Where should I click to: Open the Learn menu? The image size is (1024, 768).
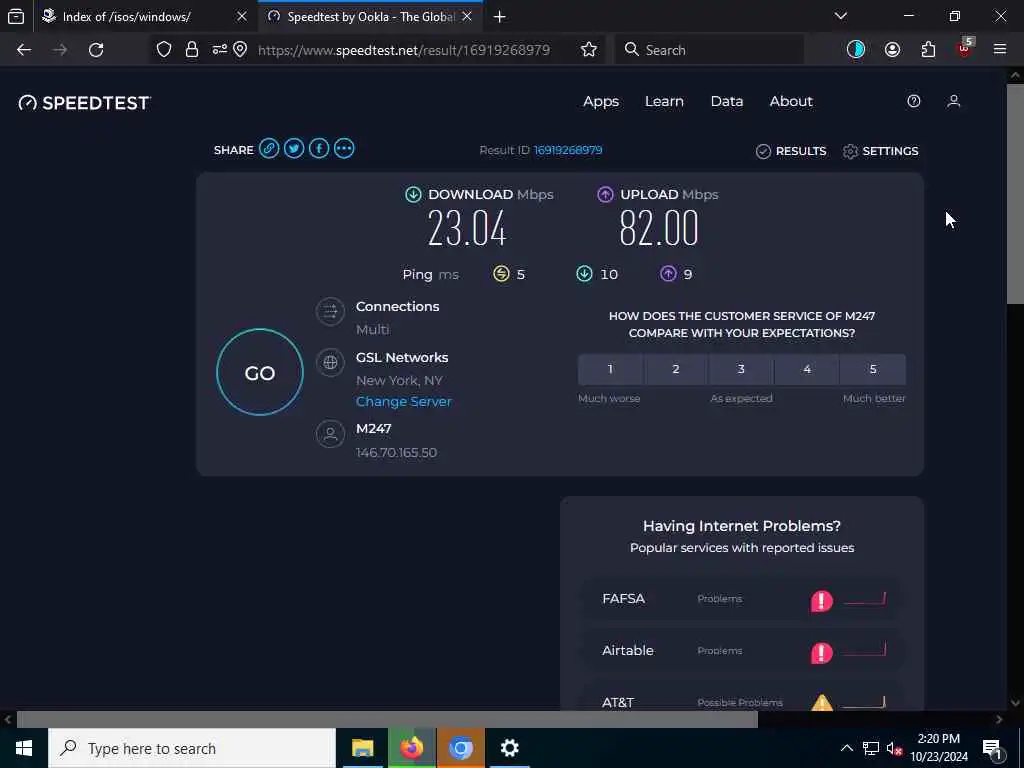[664, 101]
